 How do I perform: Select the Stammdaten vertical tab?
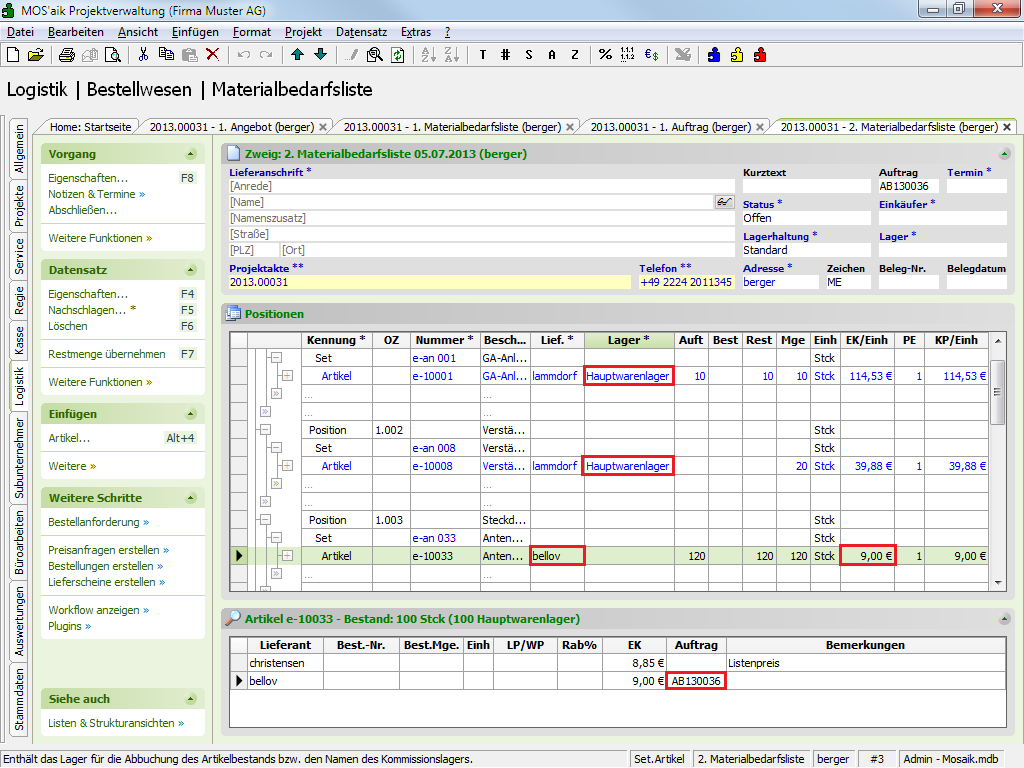[x=19, y=699]
